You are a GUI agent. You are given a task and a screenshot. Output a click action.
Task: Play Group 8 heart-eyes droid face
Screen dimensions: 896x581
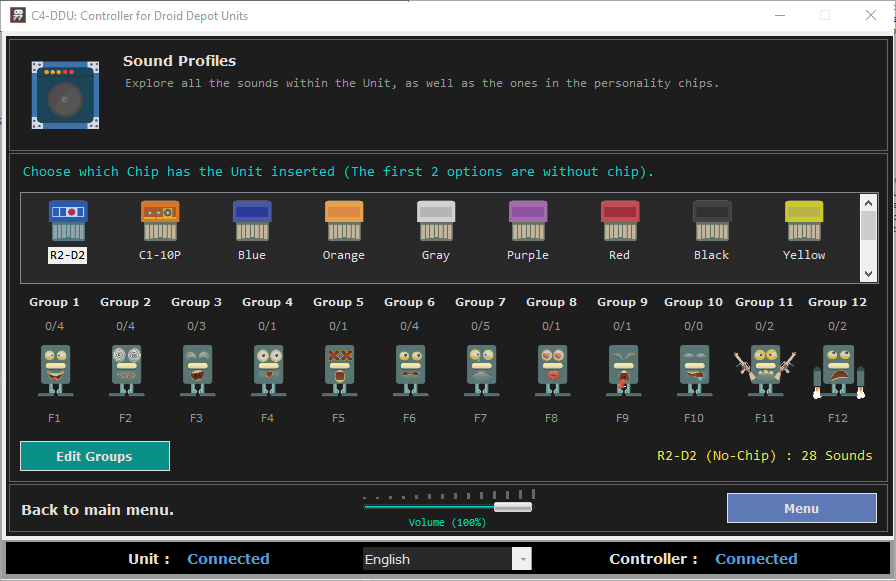coord(552,370)
